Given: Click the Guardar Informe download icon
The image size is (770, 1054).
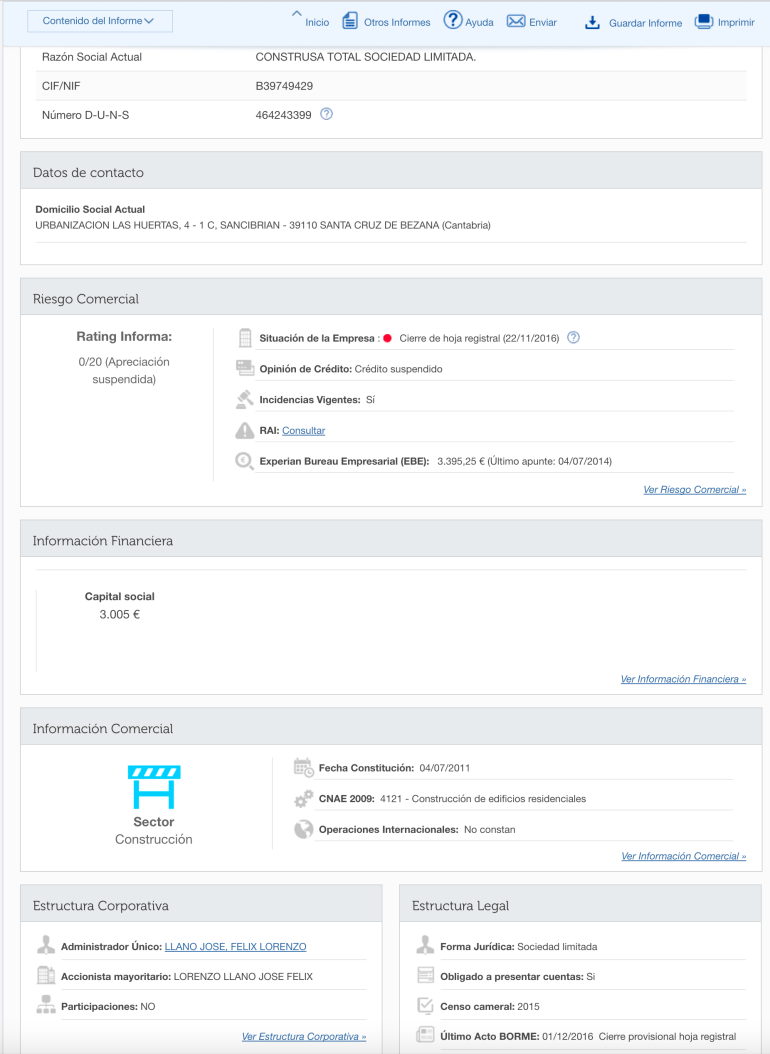Looking at the screenshot, I should (592, 22).
